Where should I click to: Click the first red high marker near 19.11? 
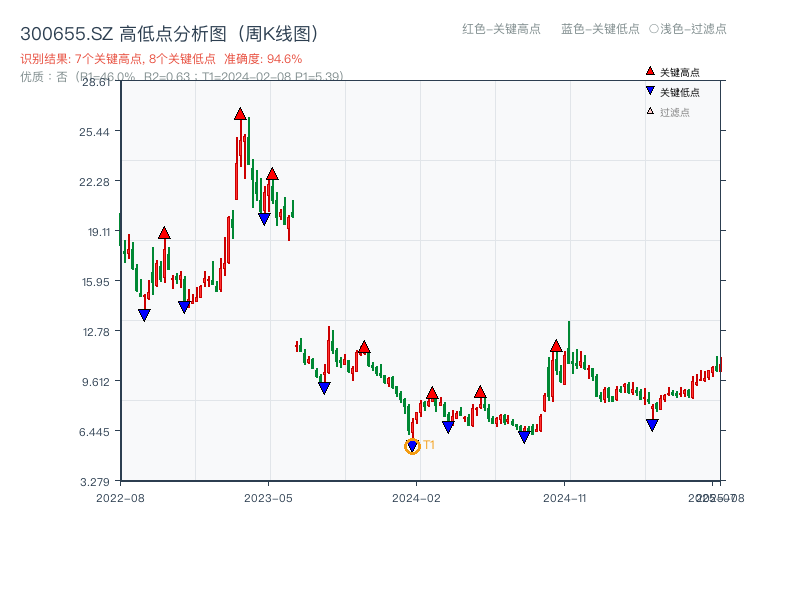(164, 233)
